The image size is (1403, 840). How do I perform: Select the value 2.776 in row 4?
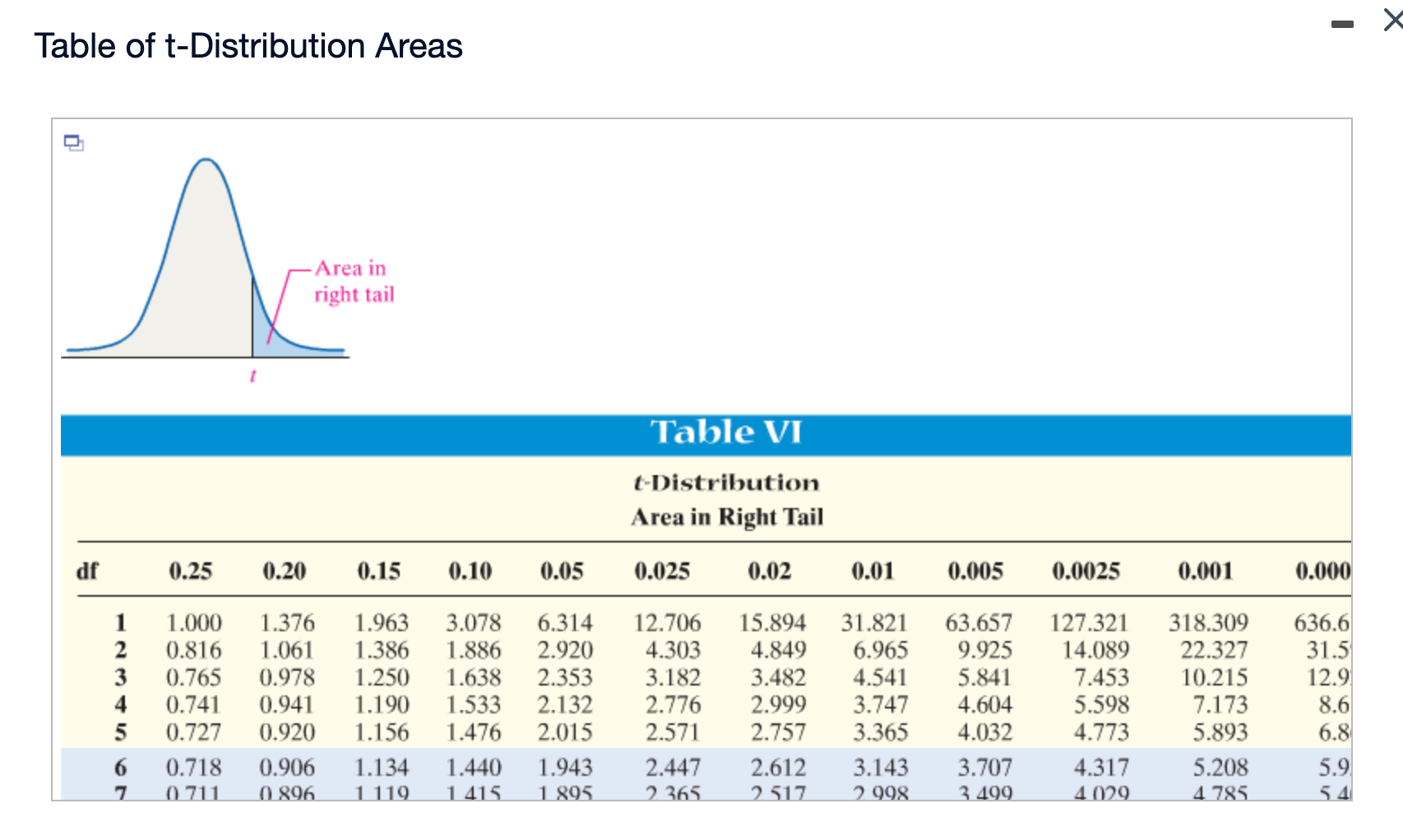pyautogui.click(x=673, y=704)
